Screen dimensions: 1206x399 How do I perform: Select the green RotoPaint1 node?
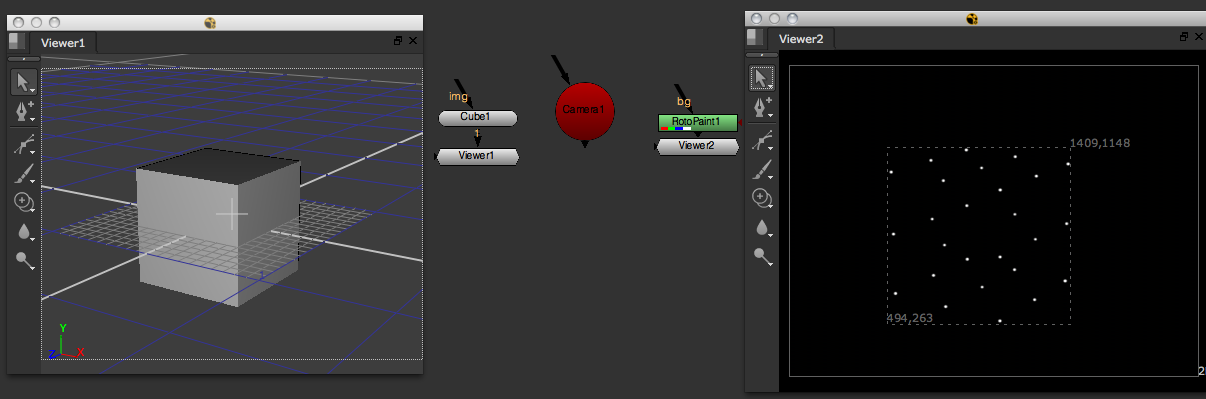tap(697, 122)
